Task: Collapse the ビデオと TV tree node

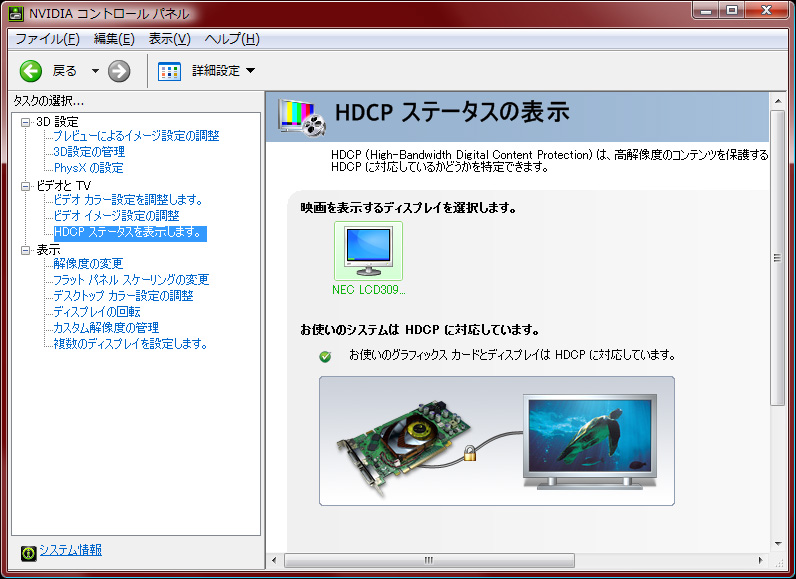Action: click(x=25, y=186)
